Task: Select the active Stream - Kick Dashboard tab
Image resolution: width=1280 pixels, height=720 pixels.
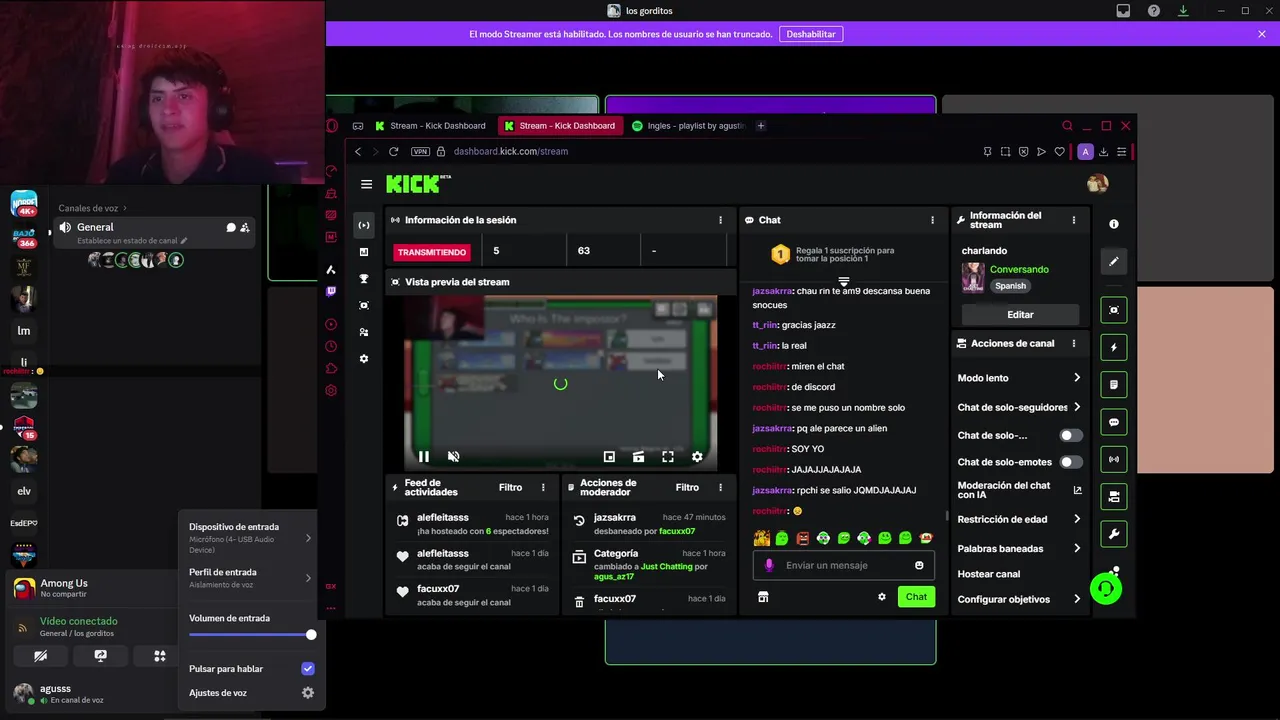Action: click(x=561, y=126)
